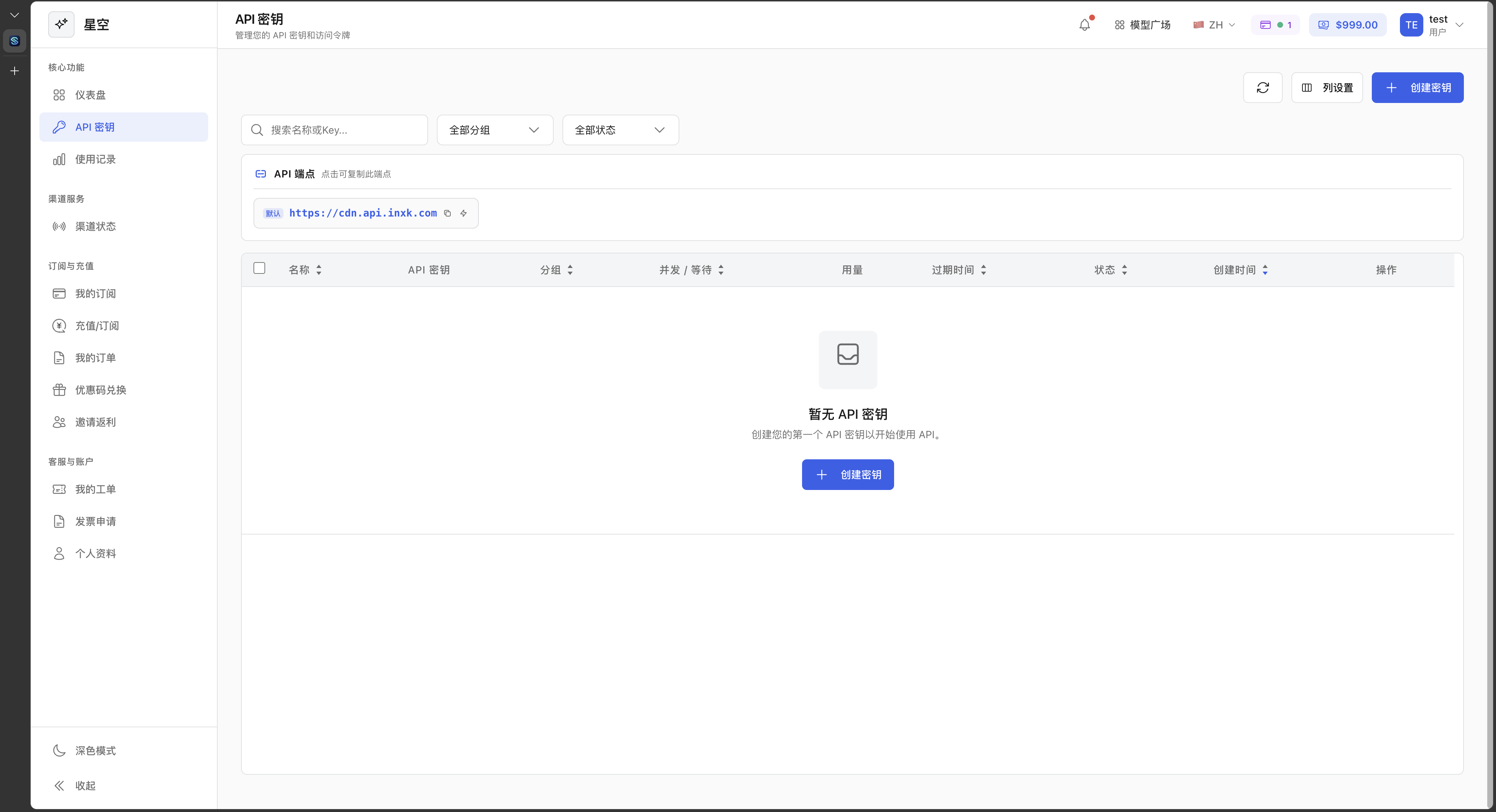Expand the top-left chevron in strip
This screenshot has width=1496, height=812.
click(x=15, y=15)
